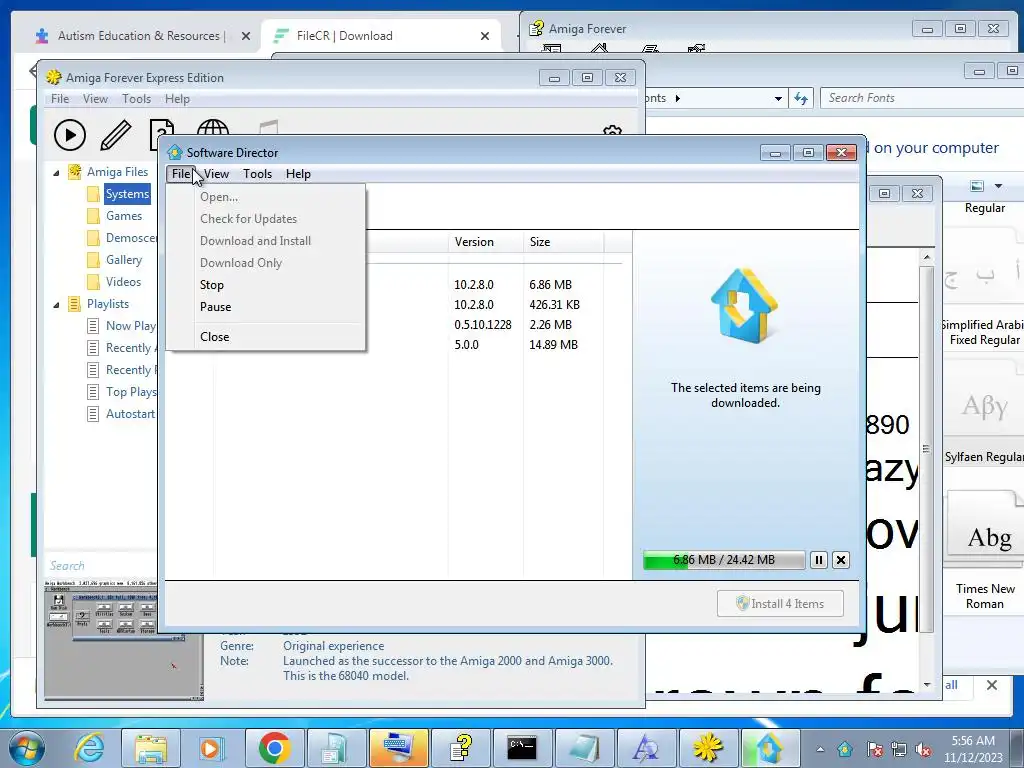Screen dimensions: 1024x768
Task: Open the Help menu in Software Director
Action: (298, 174)
